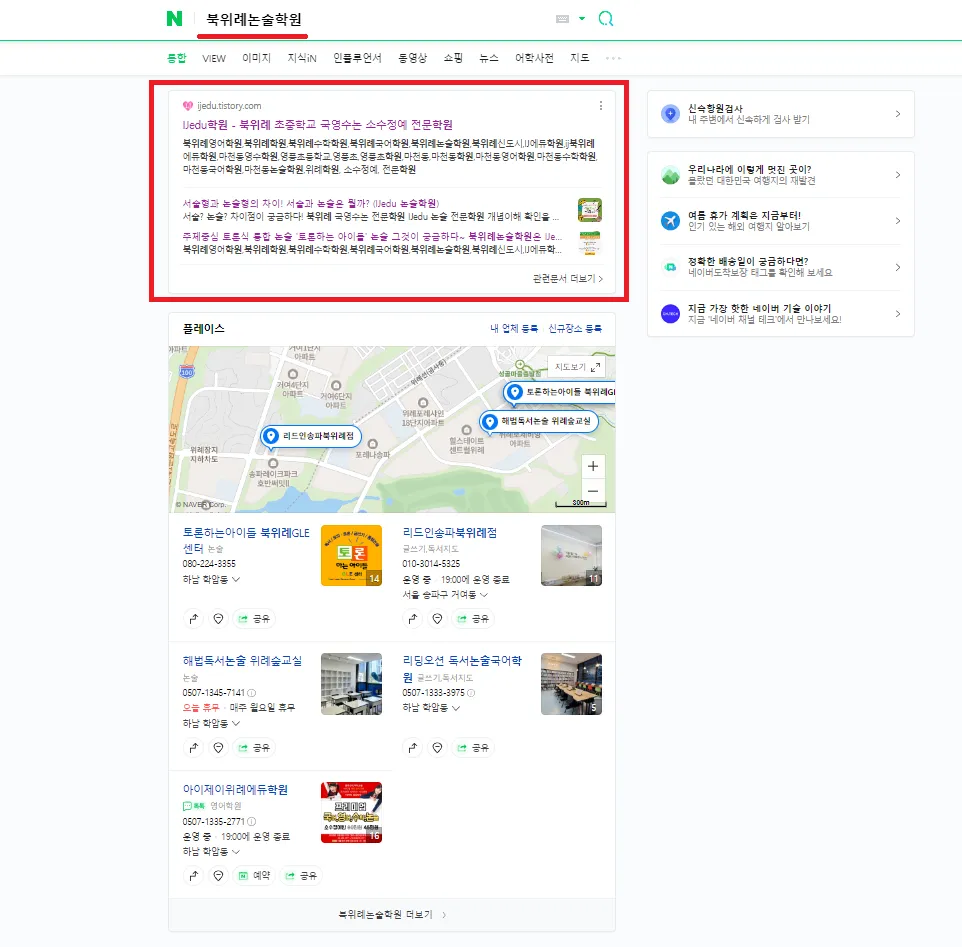The width and height of the screenshot is (962, 947).
Task: Open 토론하는아이들 photo thumbnail
Action: (352, 555)
